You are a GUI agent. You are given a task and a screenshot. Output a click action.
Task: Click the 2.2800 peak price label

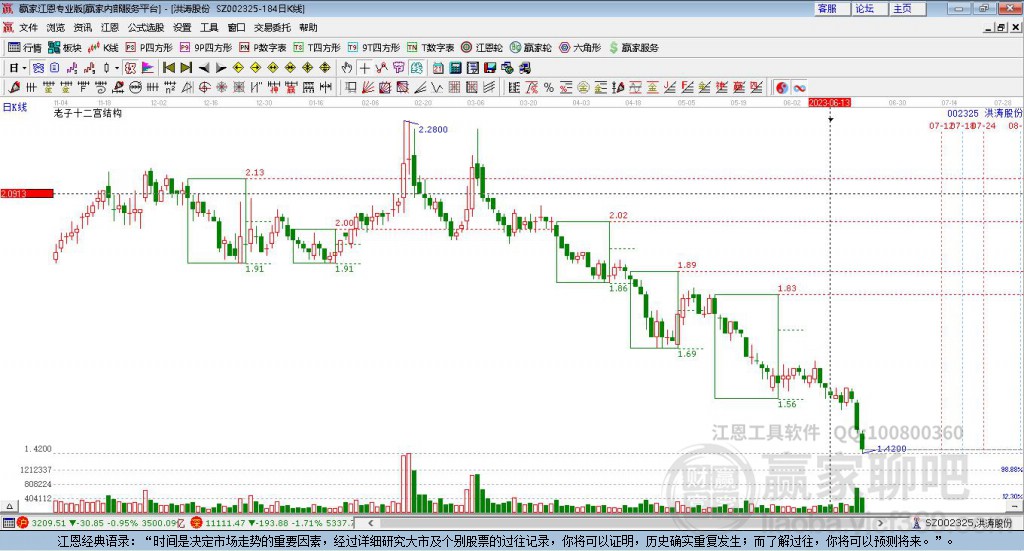[433, 129]
